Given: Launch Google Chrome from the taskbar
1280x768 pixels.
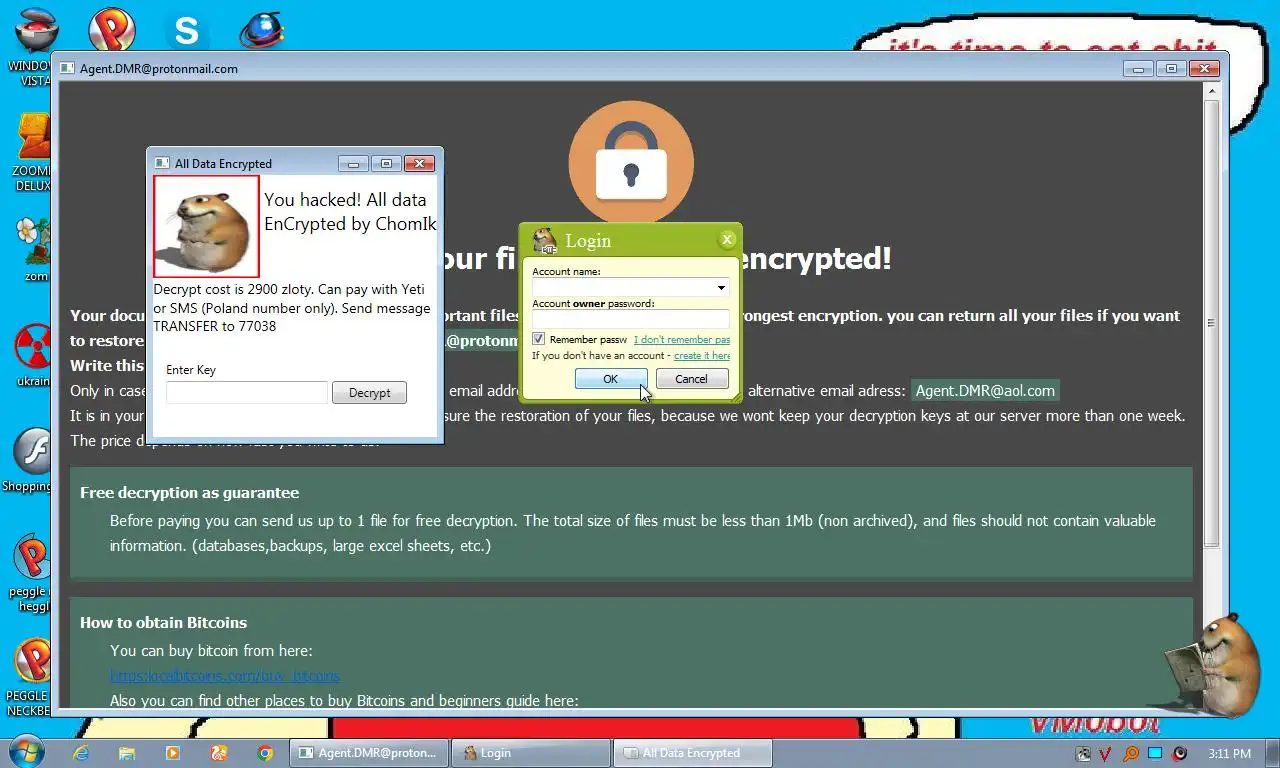Looking at the screenshot, I should pos(265,753).
